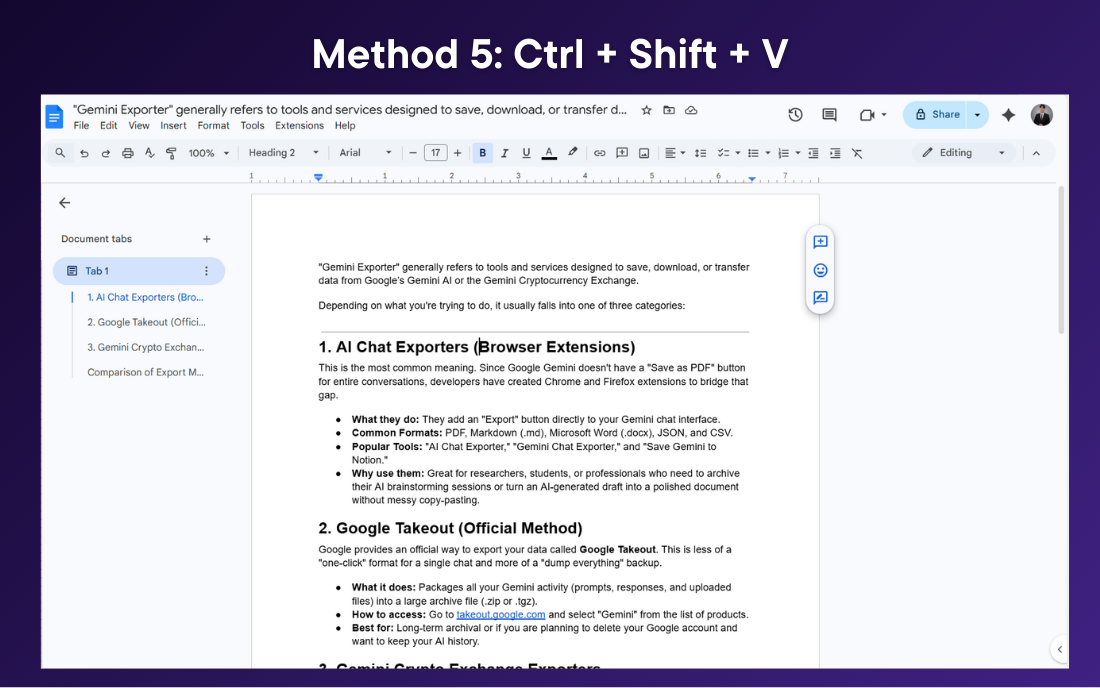Click suggest edits icon beside the page

820,297
